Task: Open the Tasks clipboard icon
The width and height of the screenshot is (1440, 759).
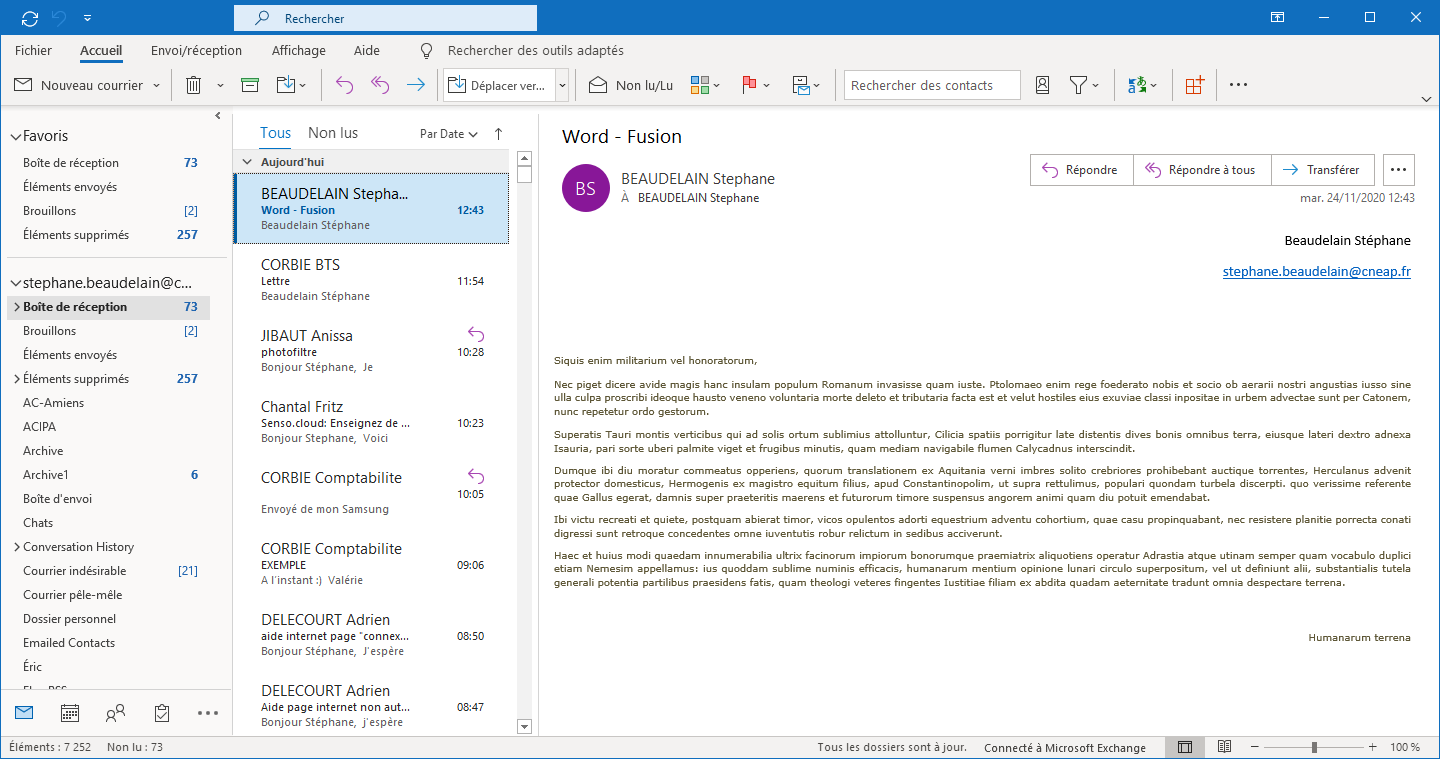Action: coord(162,713)
